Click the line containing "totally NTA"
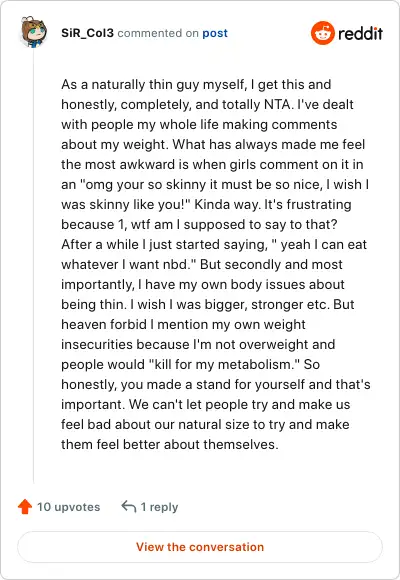Screen dimensions: 400x580 [207, 104]
